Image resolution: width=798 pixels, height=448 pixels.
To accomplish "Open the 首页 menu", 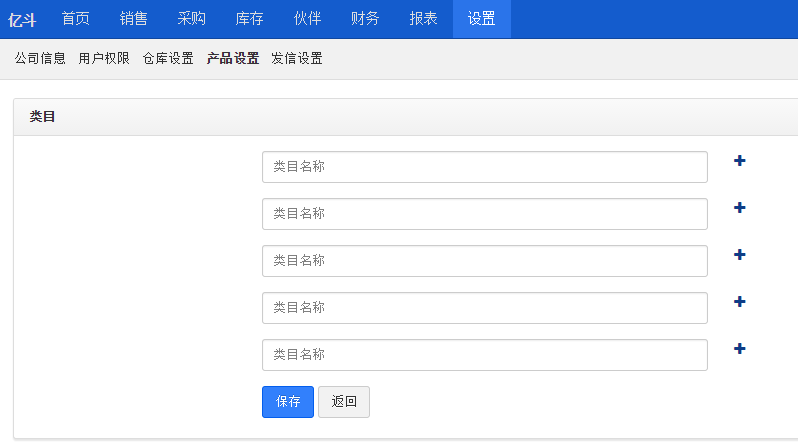I will click(76, 19).
